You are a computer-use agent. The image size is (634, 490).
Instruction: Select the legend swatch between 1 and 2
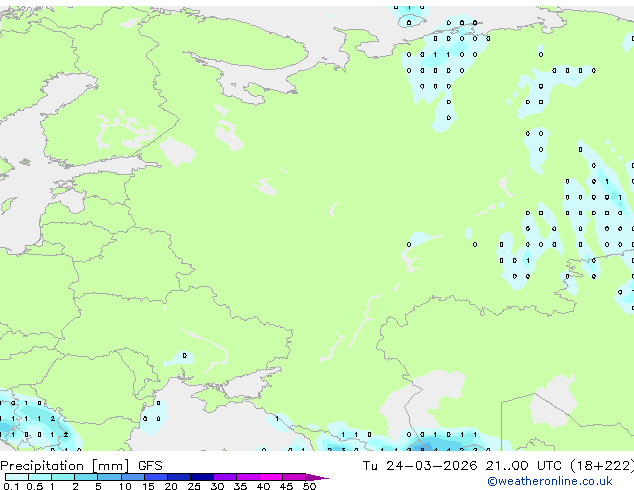[x=63, y=477]
